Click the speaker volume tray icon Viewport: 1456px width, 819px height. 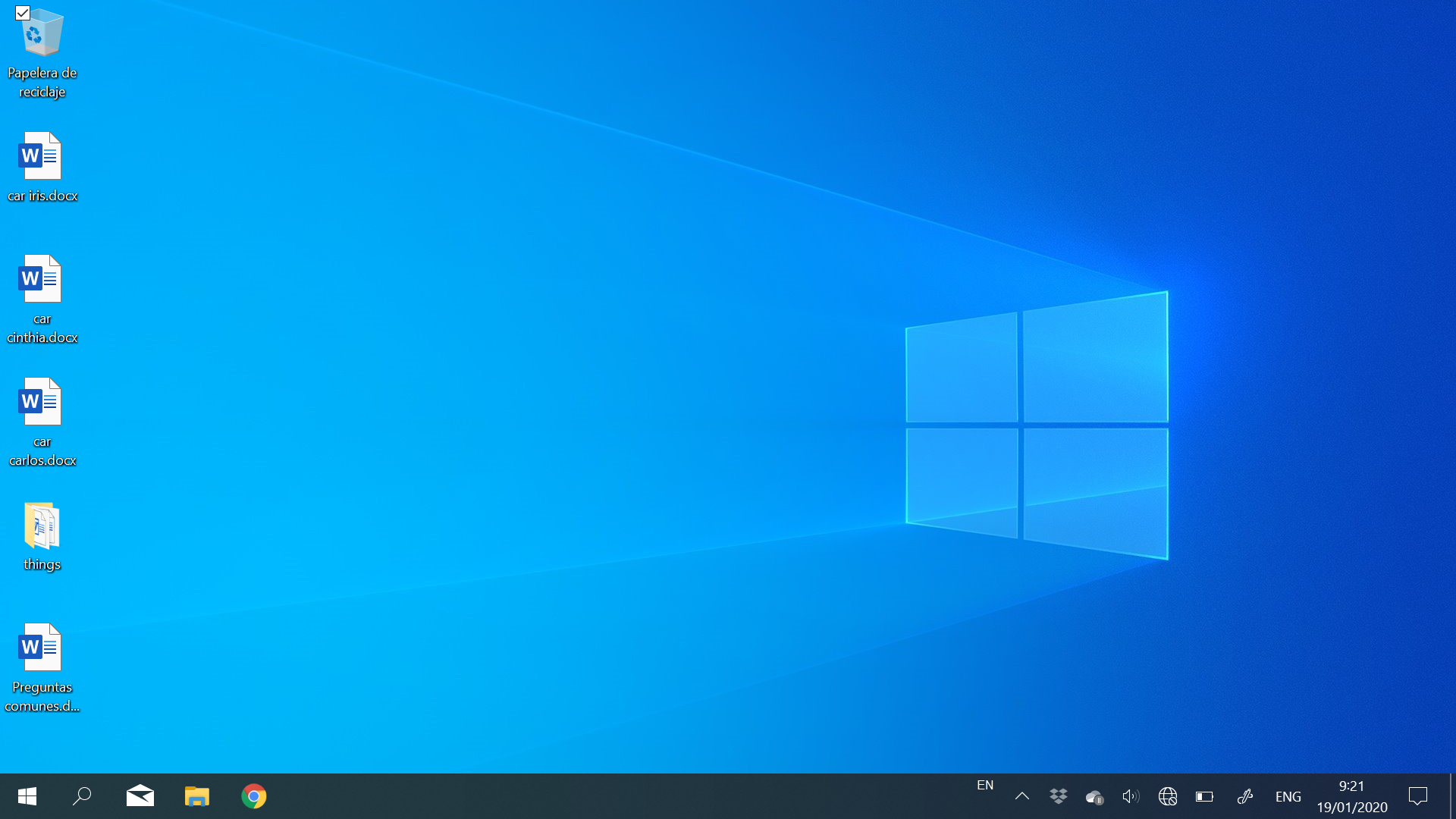click(1131, 796)
